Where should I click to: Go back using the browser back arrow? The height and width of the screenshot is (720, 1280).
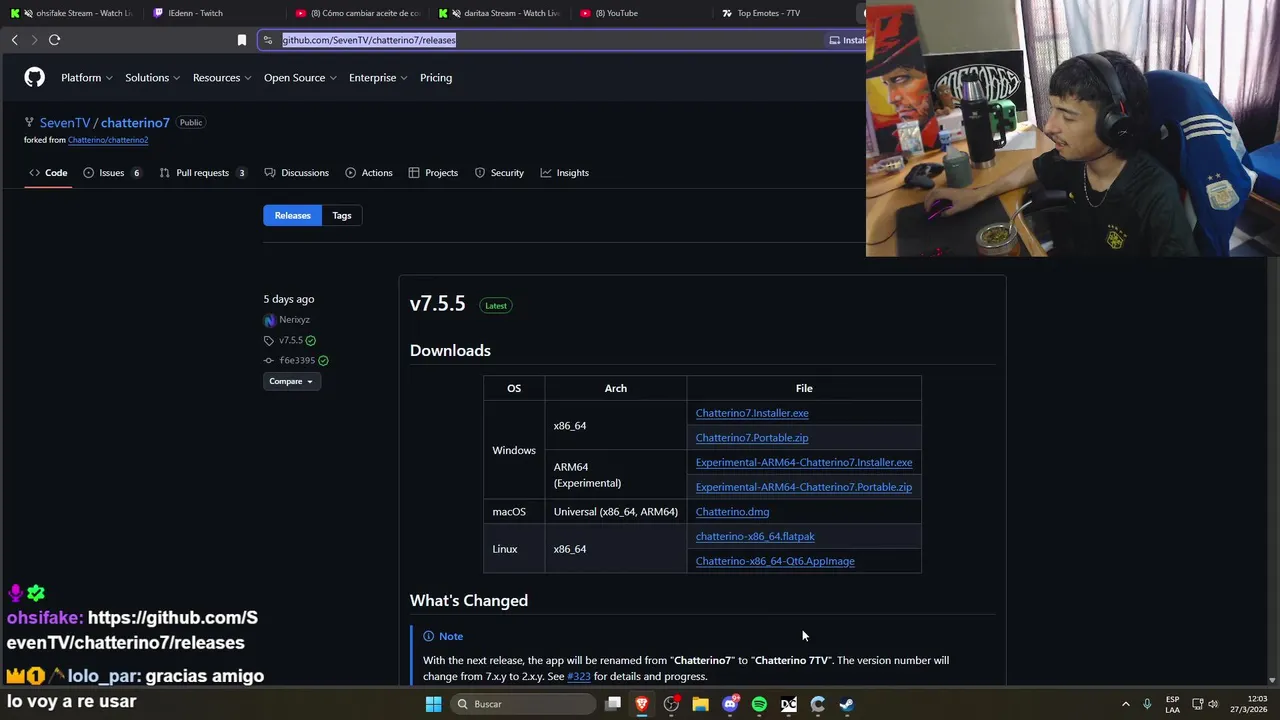(14, 40)
